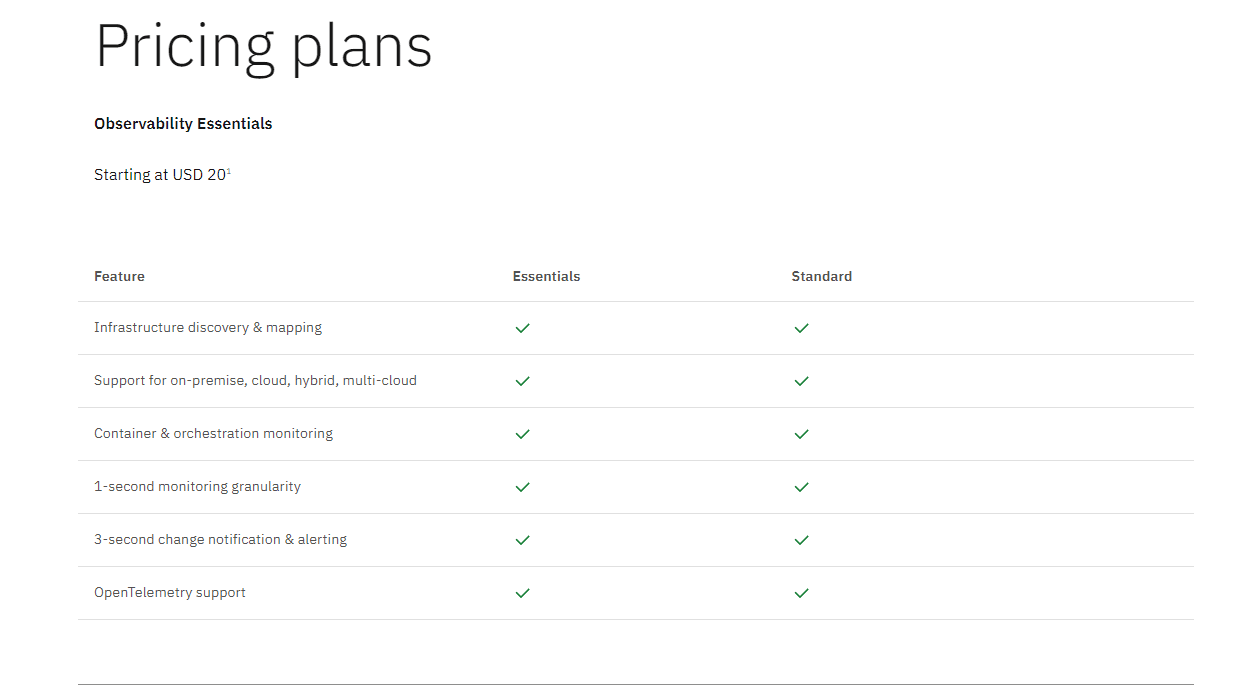Click Standard checkmark for Container & orchestration monitoring
The width and height of the screenshot is (1247, 687).
801,434
